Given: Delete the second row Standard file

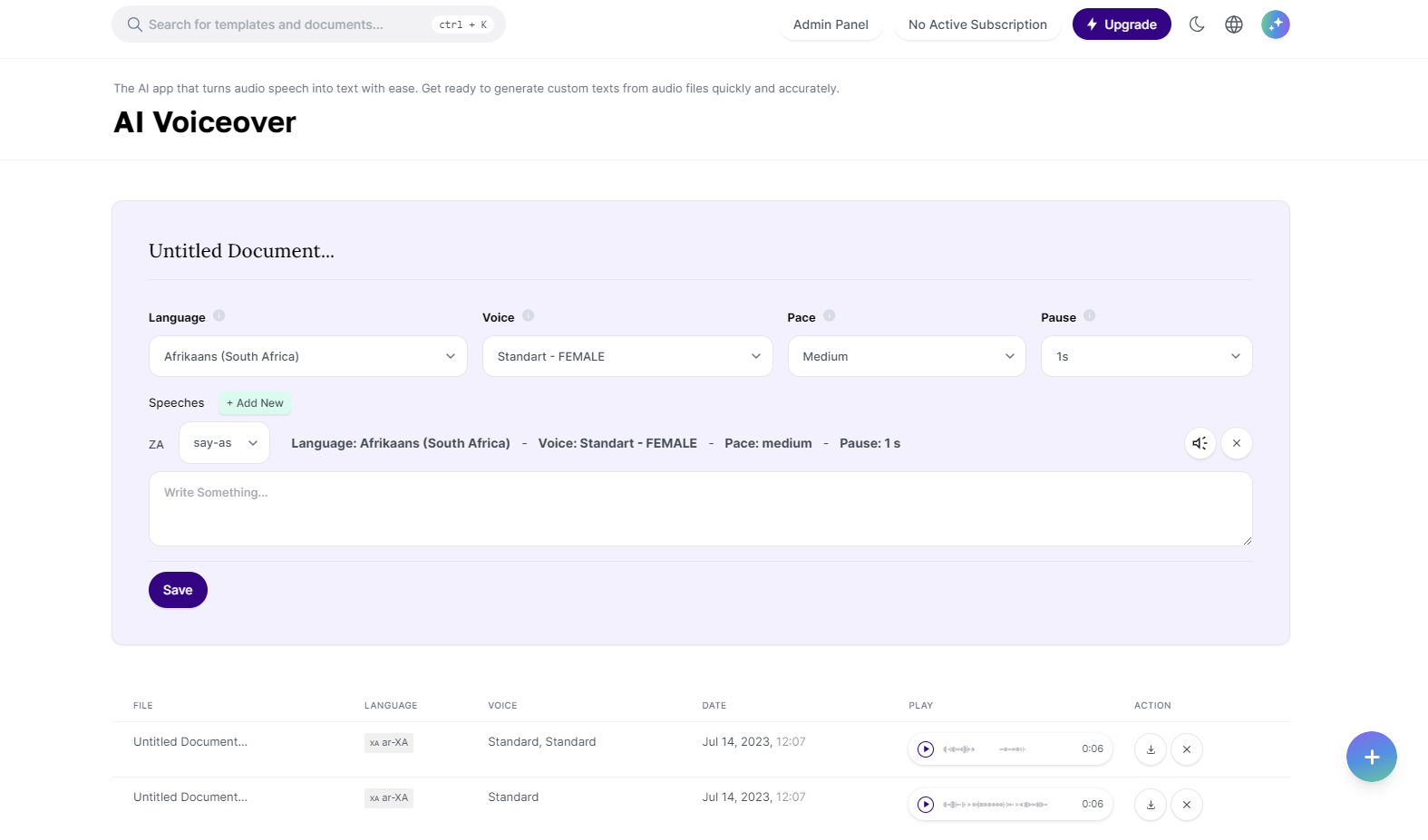Looking at the screenshot, I should (x=1187, y=805).
